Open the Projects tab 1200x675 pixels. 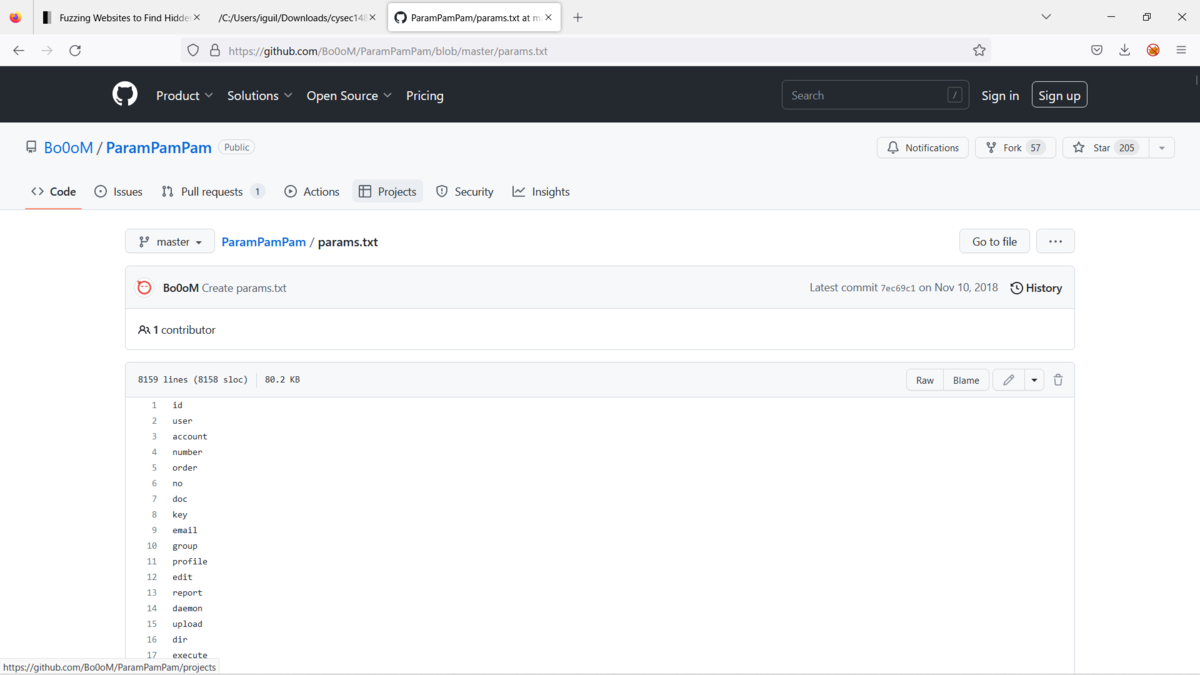388,192
